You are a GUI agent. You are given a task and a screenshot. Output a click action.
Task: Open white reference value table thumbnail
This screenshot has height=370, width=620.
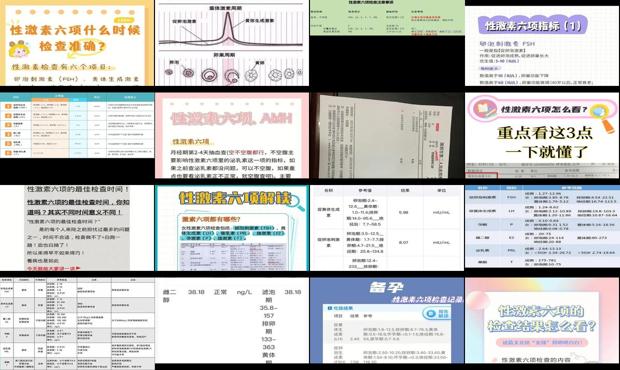387,228
